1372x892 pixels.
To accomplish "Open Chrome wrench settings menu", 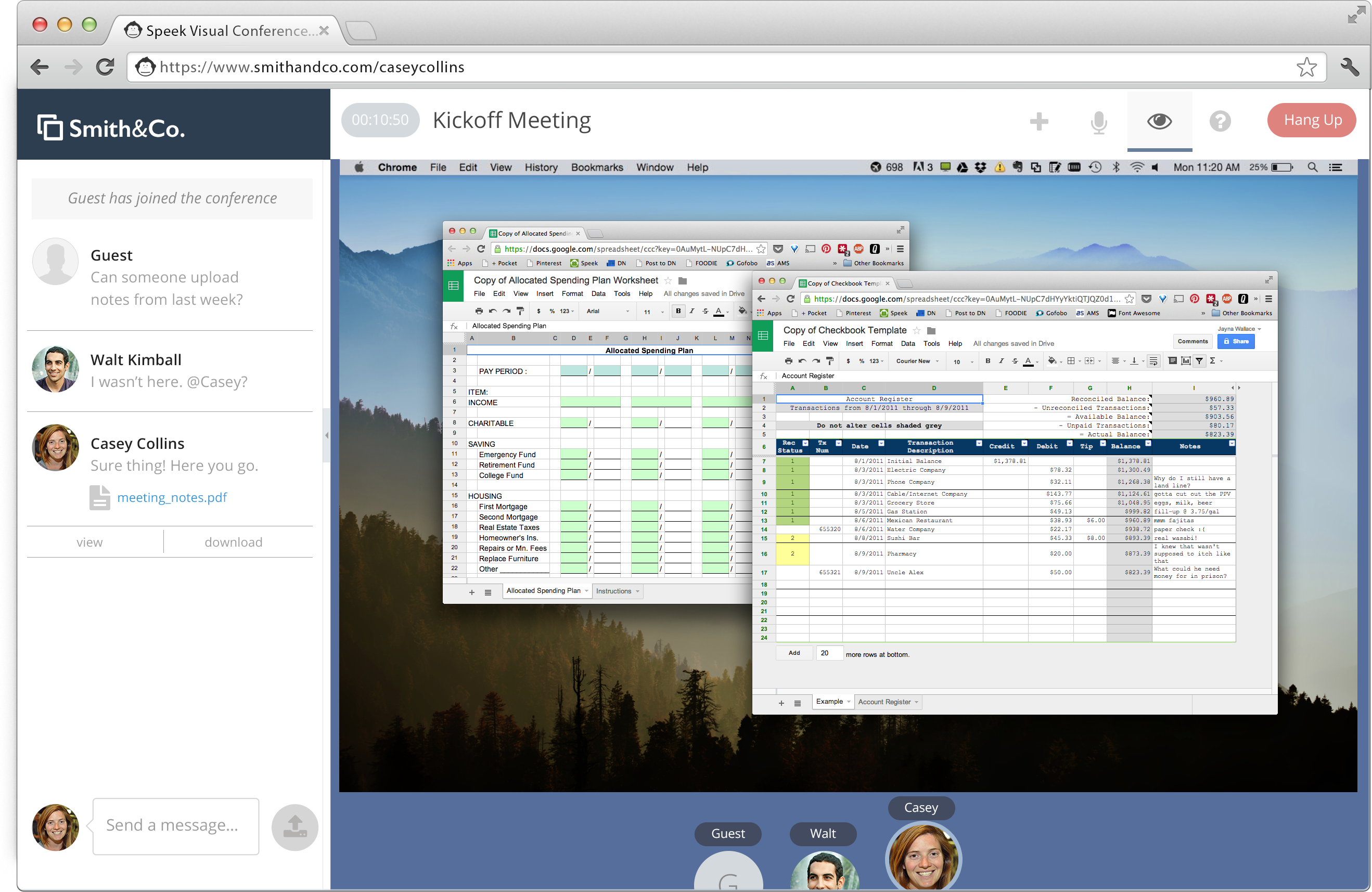I will click(x=1349, y=68).
